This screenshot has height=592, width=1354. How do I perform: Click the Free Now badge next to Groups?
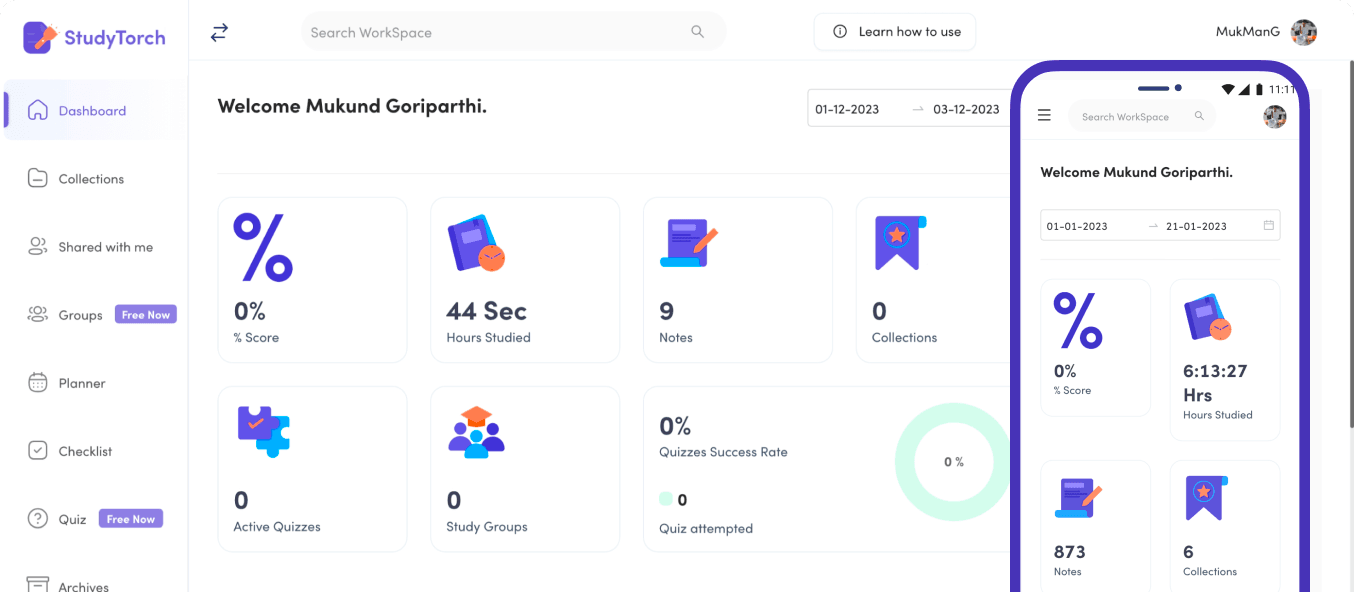click(x=146, y=315)
